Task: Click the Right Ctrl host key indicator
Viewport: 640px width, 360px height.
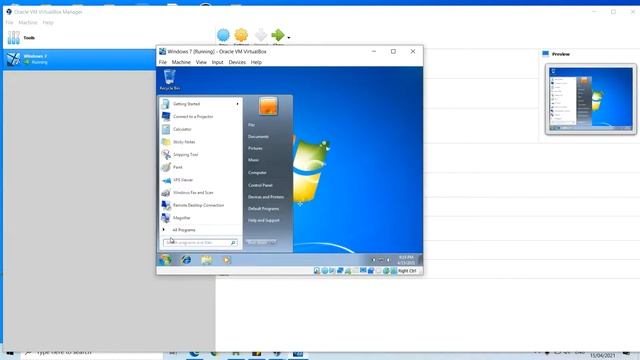Action: pos(407,271)
